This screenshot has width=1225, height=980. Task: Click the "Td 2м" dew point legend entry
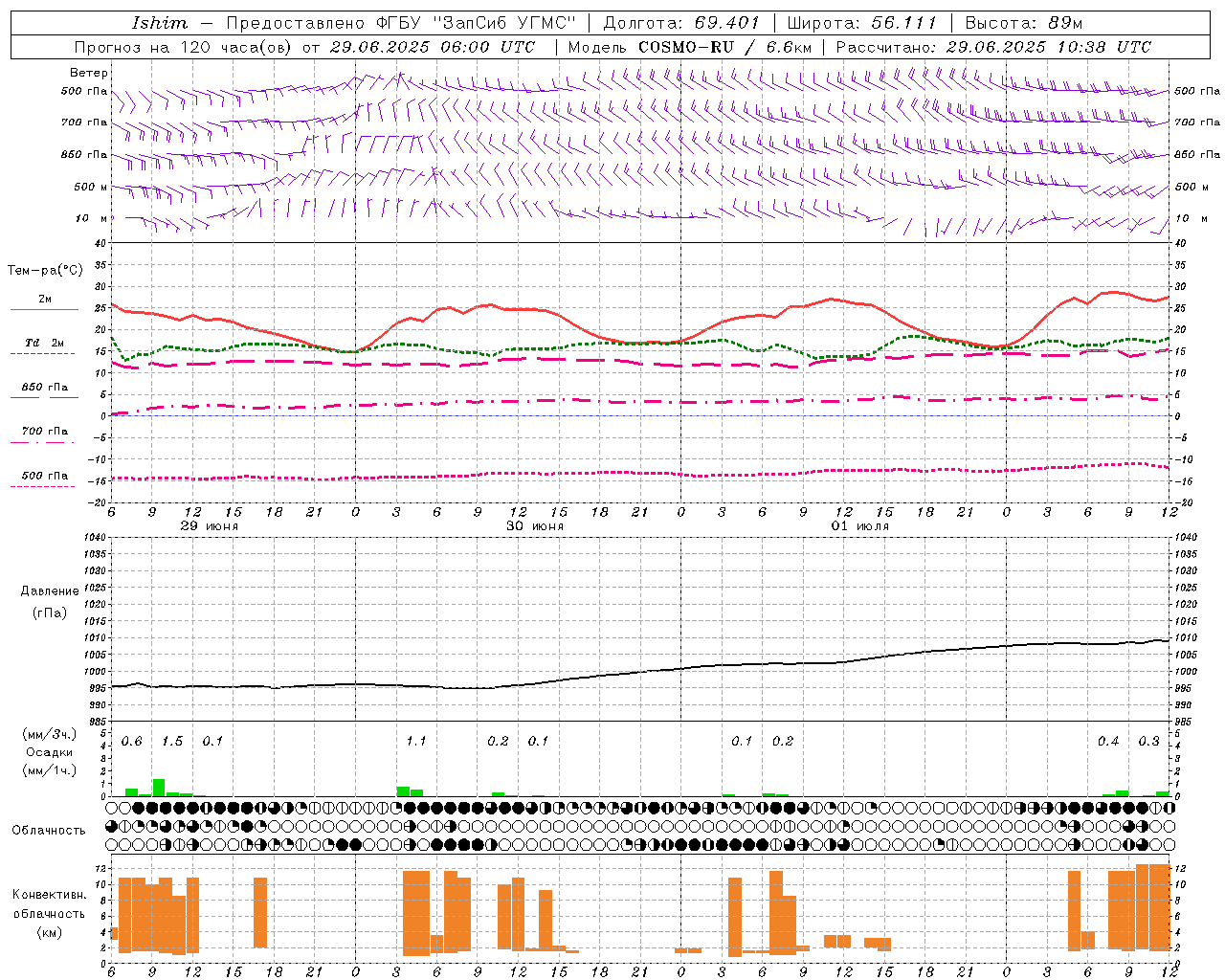click(44, 343)
